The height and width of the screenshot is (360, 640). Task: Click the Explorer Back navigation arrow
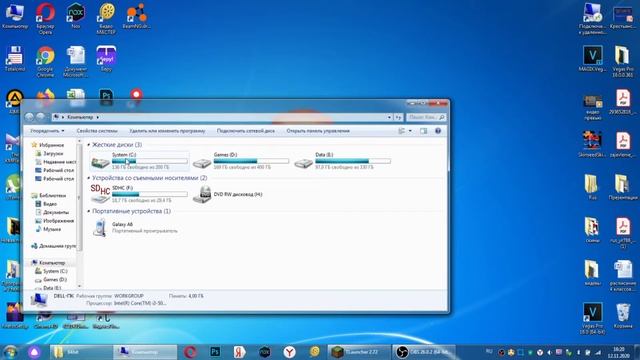click(29, 117)
